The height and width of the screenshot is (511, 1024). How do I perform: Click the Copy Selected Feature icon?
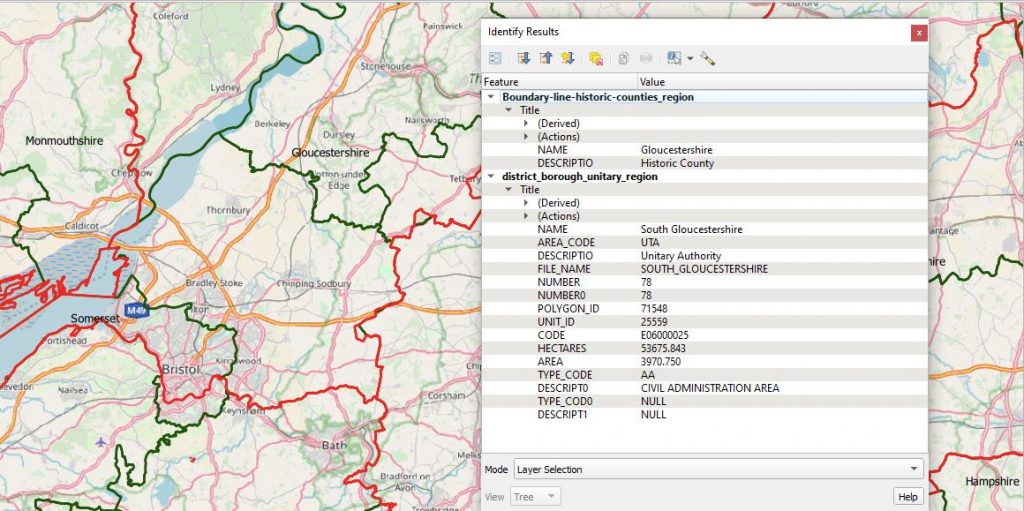click(623, 59)
